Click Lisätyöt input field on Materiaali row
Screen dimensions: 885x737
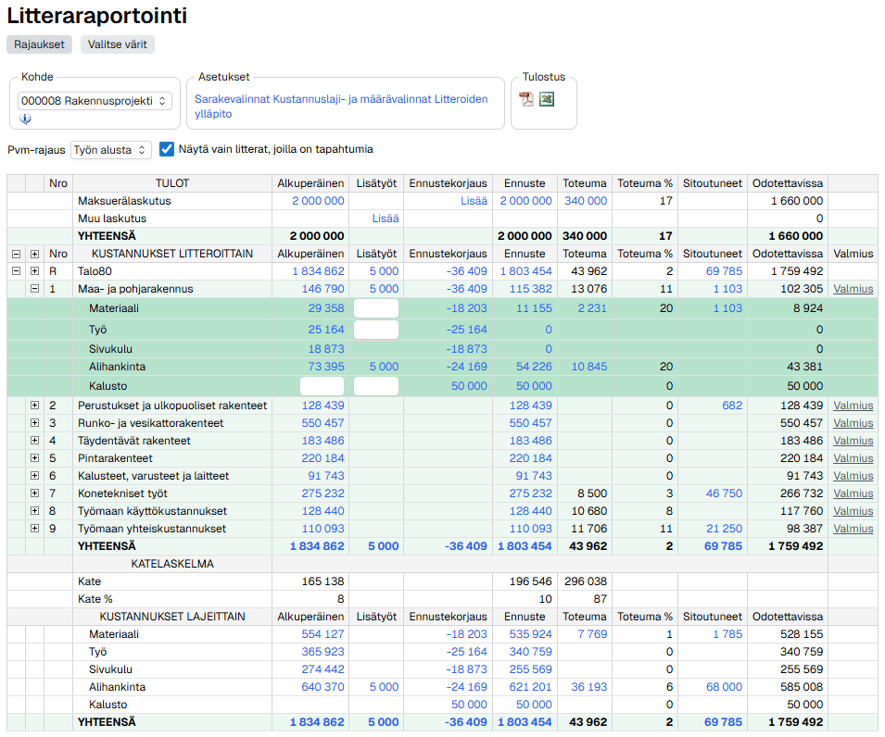[x=376, y=309]
